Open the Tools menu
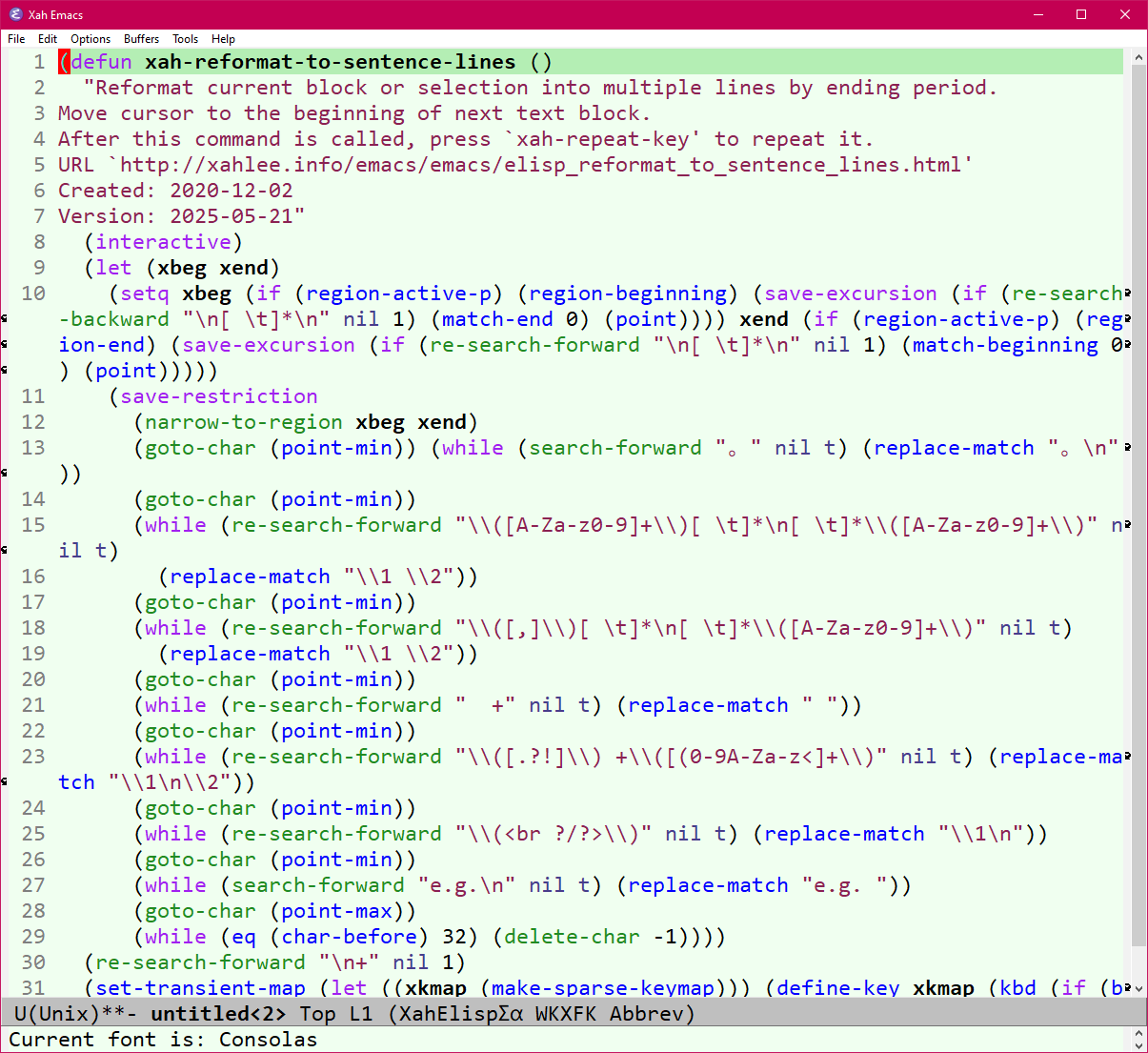The image size is (1148, 1053). click(x=185, y=39)
